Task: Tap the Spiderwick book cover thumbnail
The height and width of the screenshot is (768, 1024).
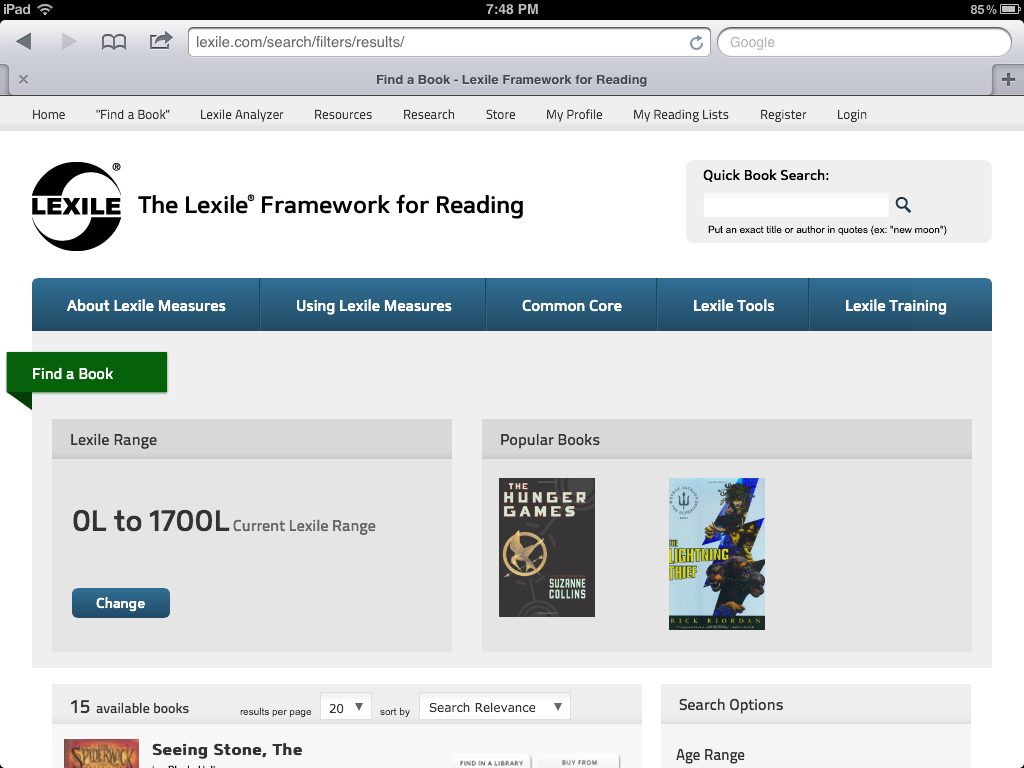Action: (x=101, y=754)
